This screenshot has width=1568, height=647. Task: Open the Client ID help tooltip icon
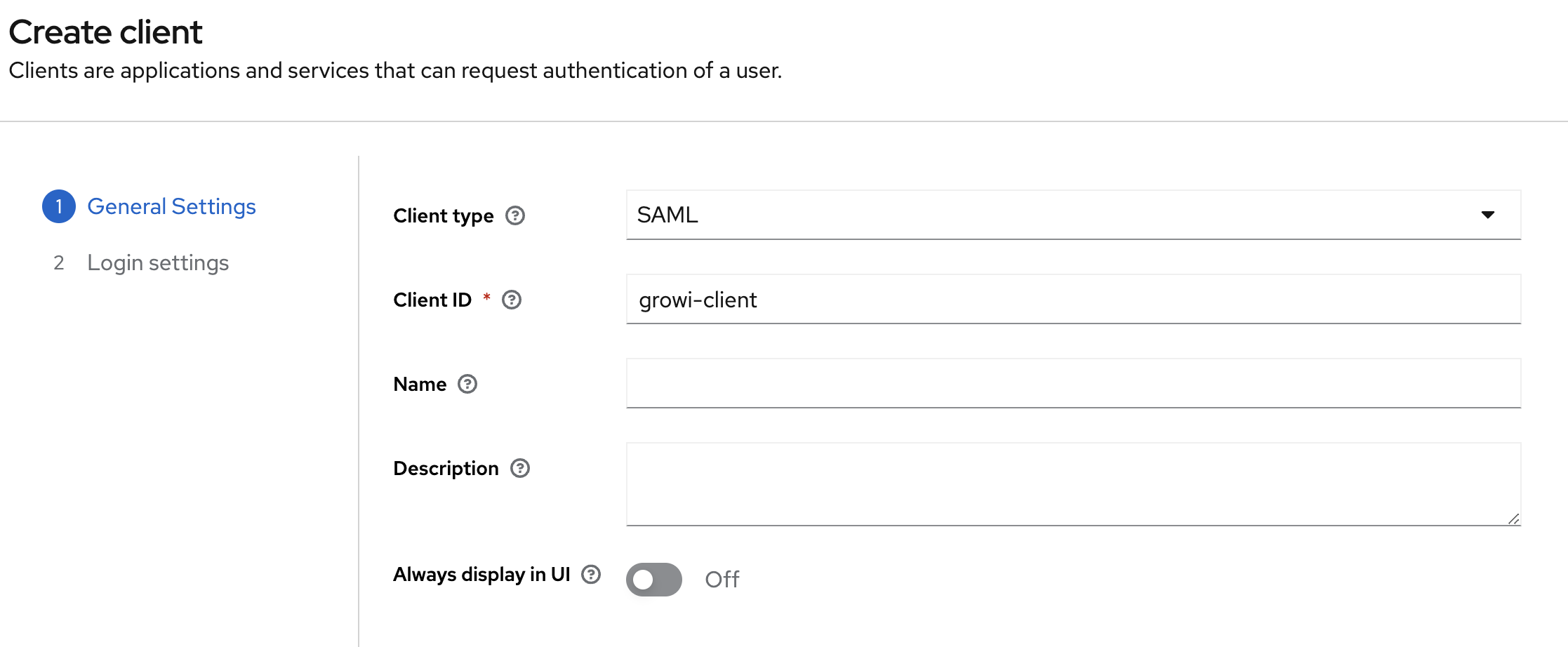pyautogui.click(x=512, y=300)
